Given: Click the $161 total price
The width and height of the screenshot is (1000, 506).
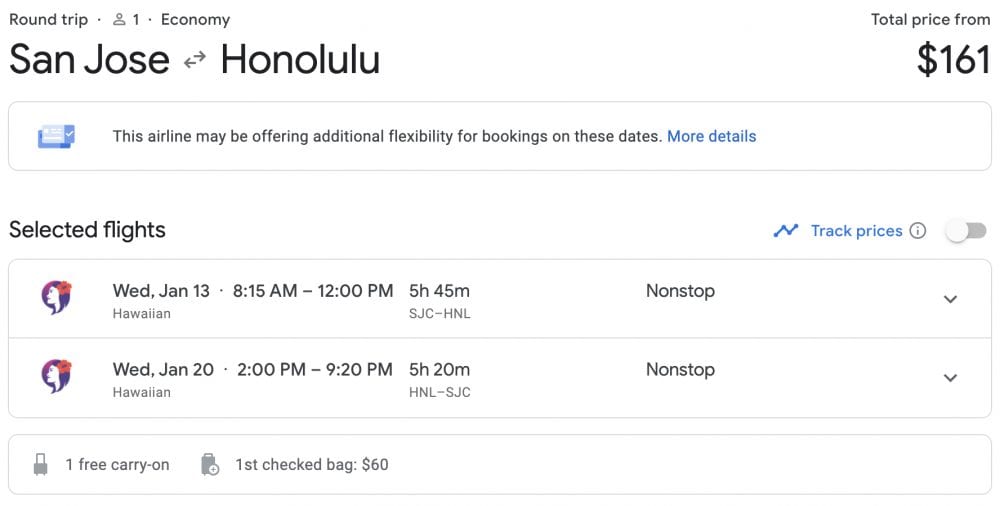Looking at the screenshot, I should (x=953, y=60).
